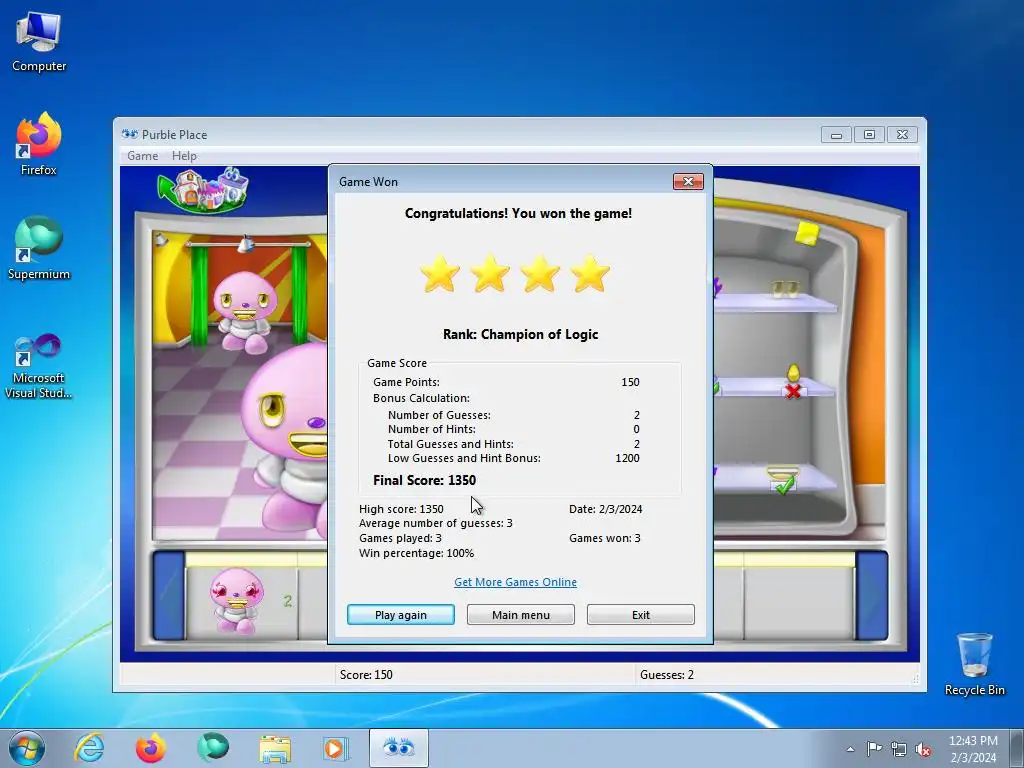
Task: Click the small Purble guess thumbnail
Action: click(236, 600)
